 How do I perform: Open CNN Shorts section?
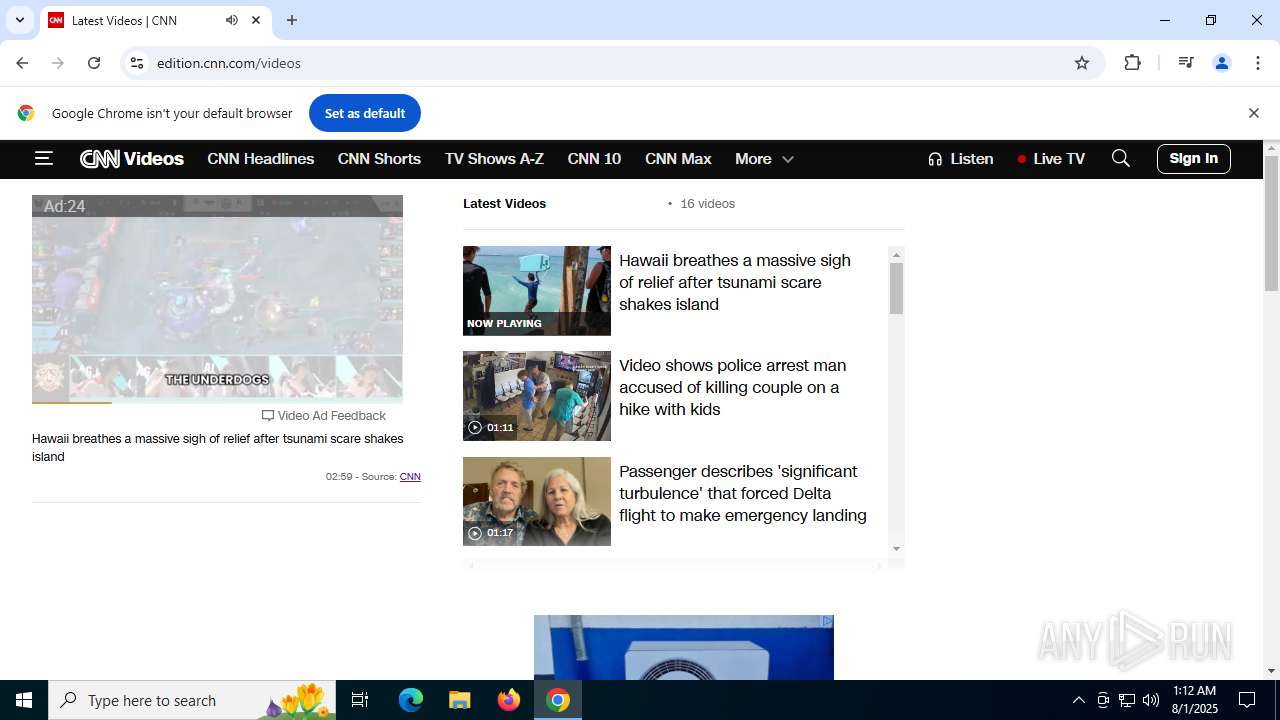click(379, 159)
